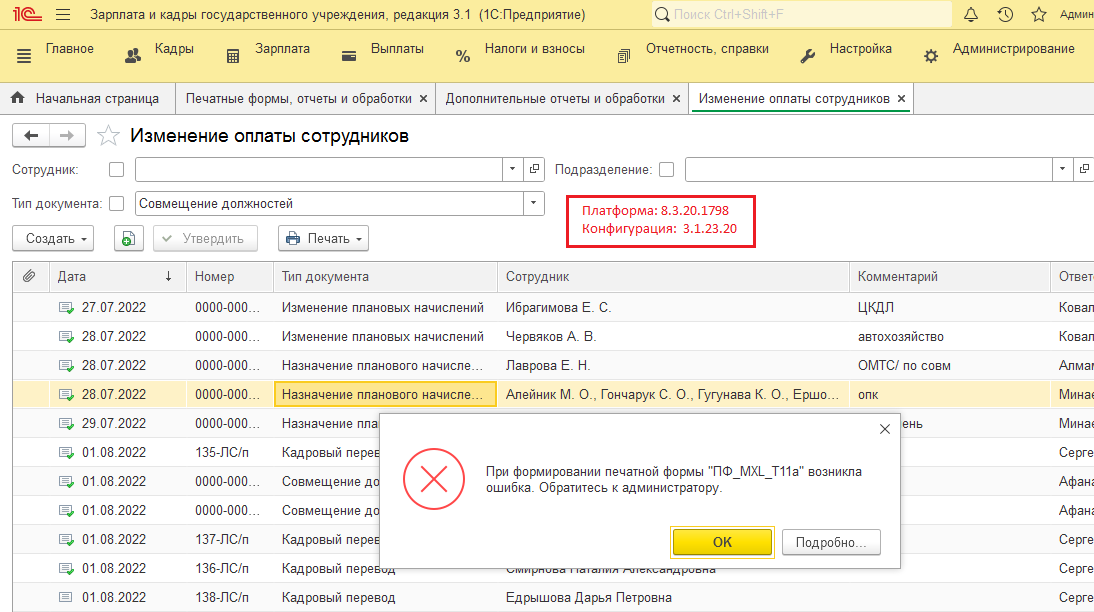Close the Печатные формы, отчеты и обработки tab
Viewport: 1094px width, 612px height.
click(x=423, y=99)
